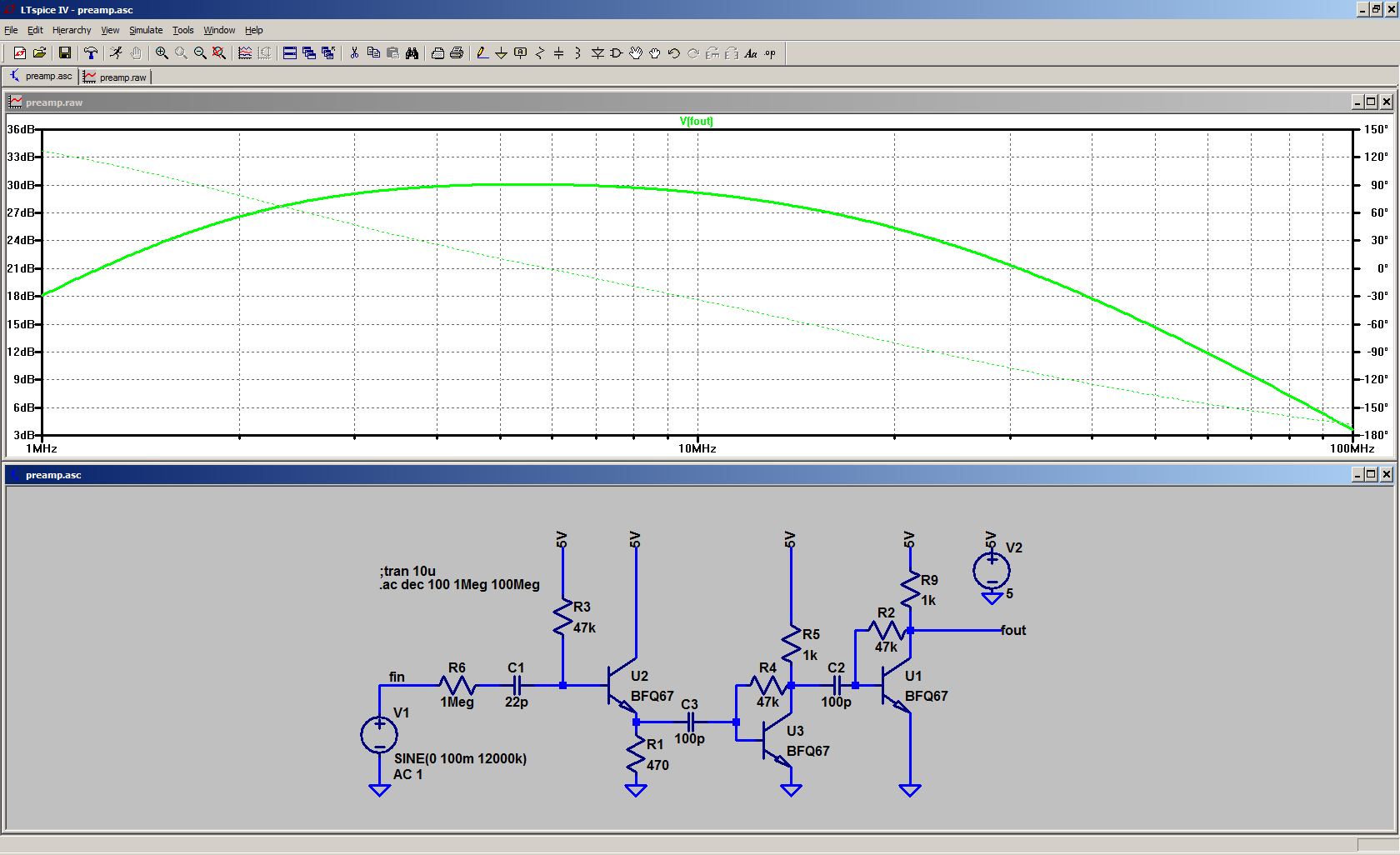The image size is (1400, 855).
Task: Click the 36dB left axis label
Action: [21, 129]
